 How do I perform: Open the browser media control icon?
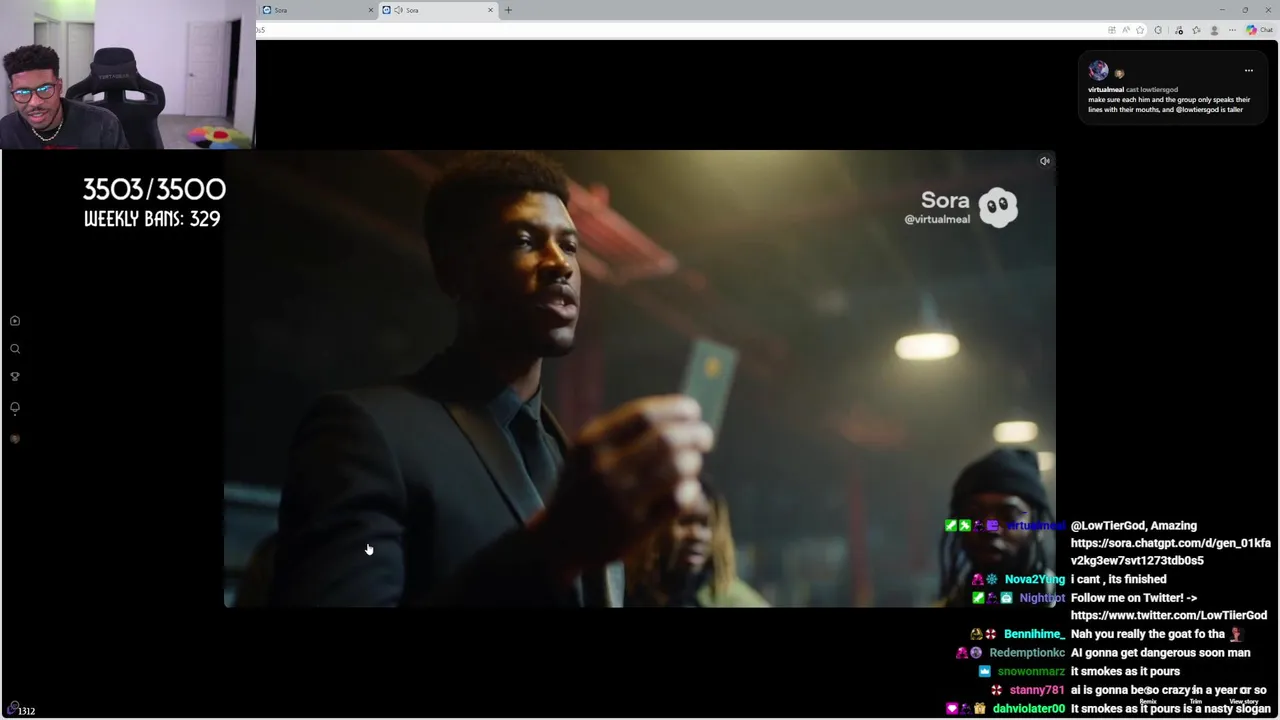pyautogui.click(x=1179, y=30)
